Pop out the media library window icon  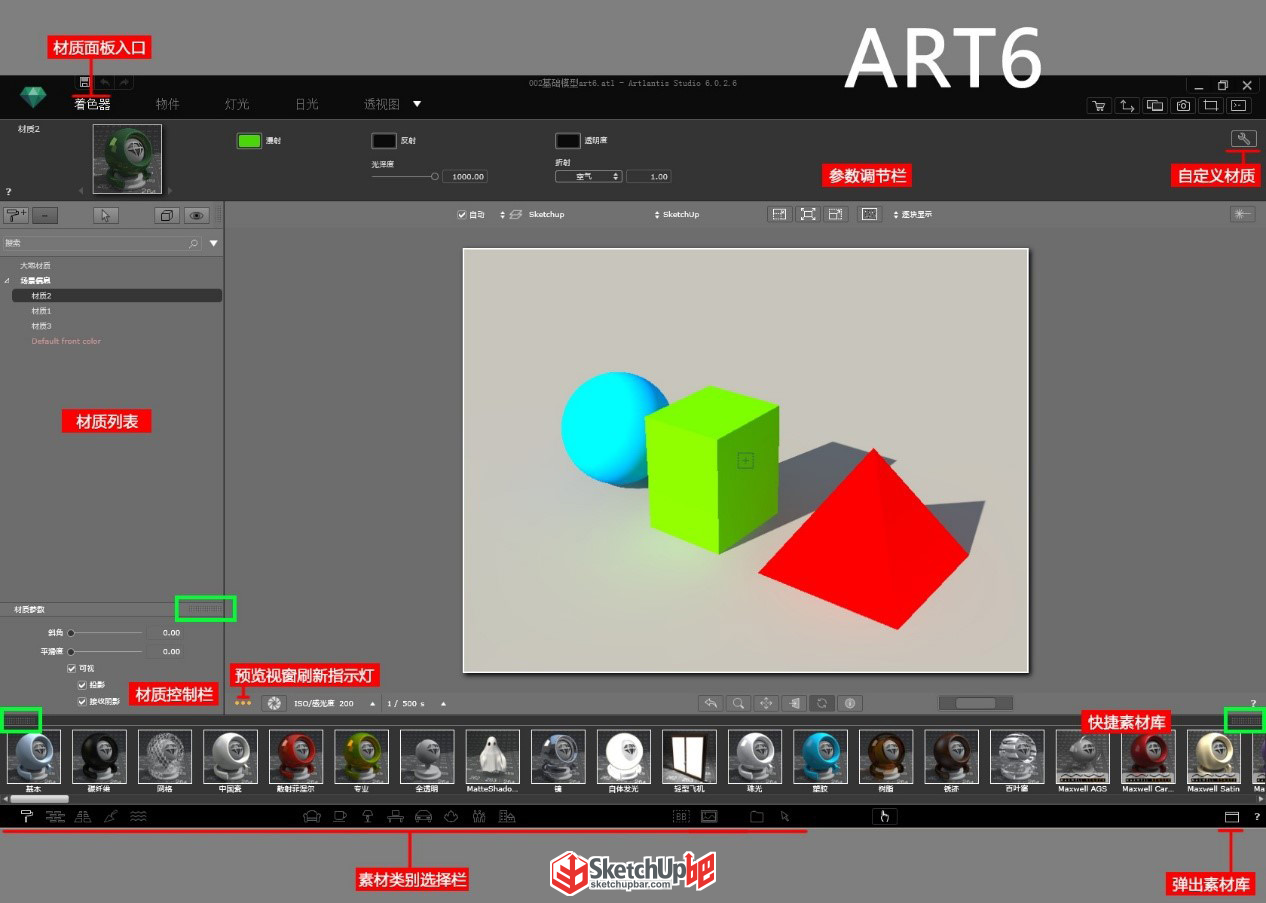[1232, 817]
